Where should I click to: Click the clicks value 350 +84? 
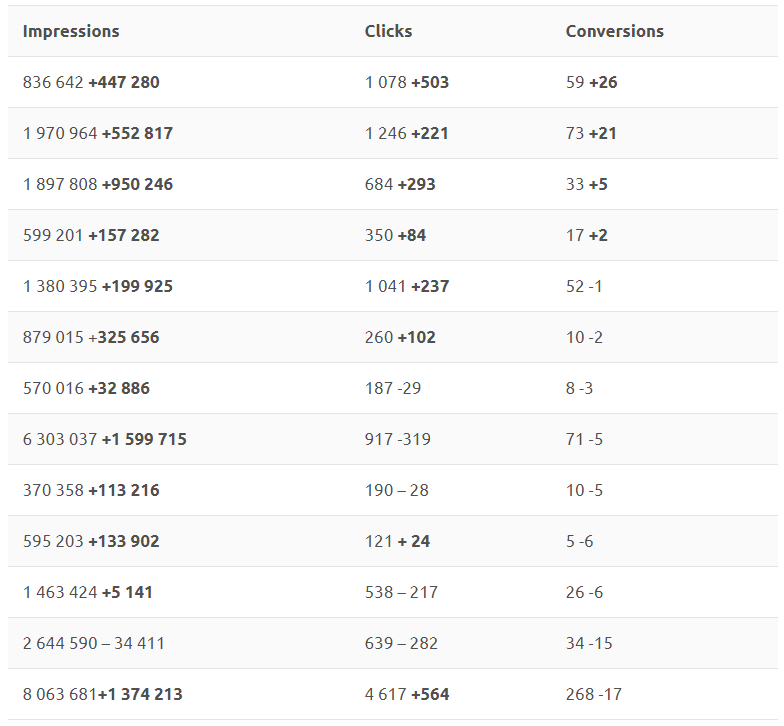click(x=396, y=235)
